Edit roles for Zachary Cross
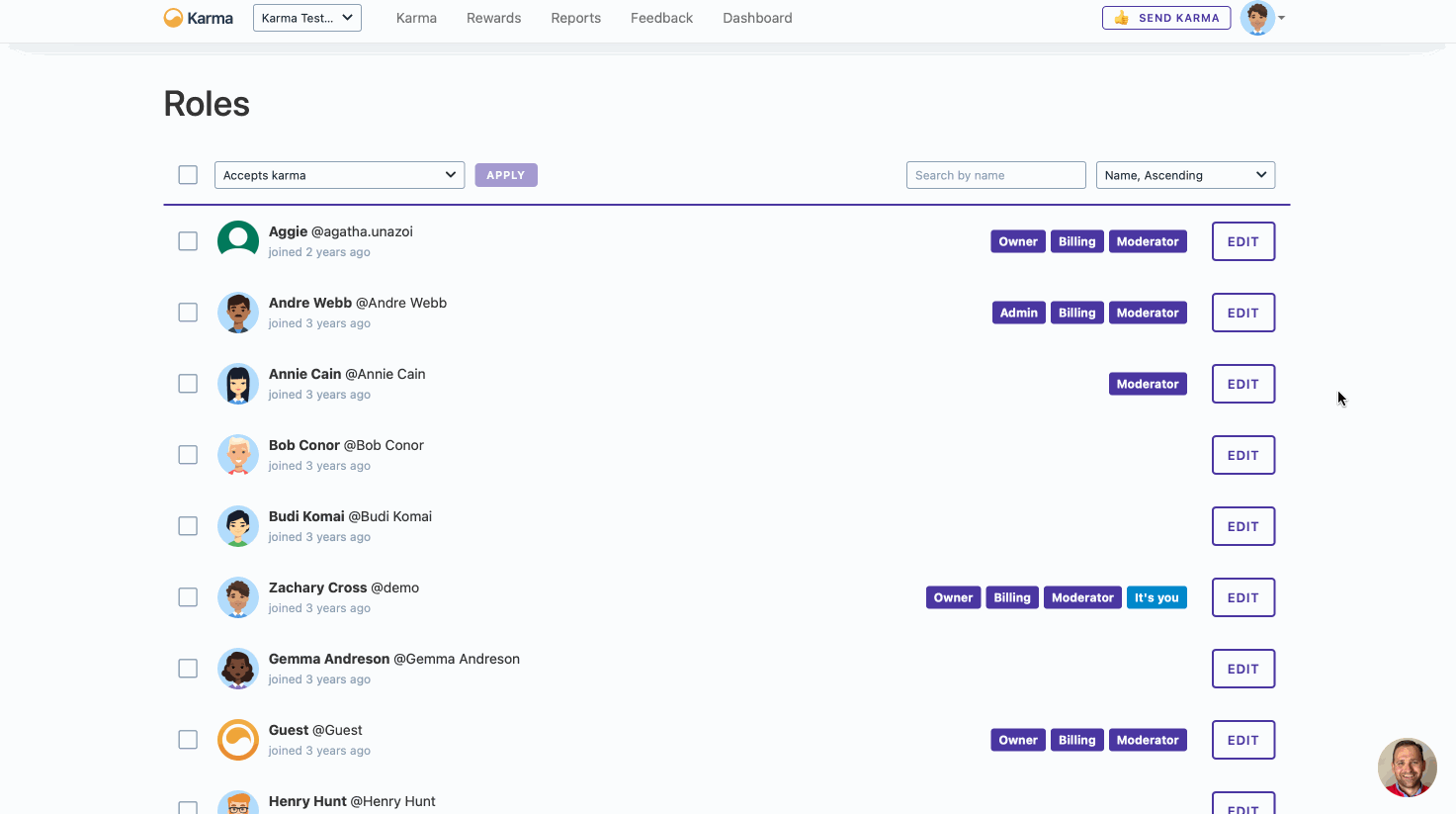Image resolution: width=1456 pixels, height=814 pixels. (x=1243, y=597)
